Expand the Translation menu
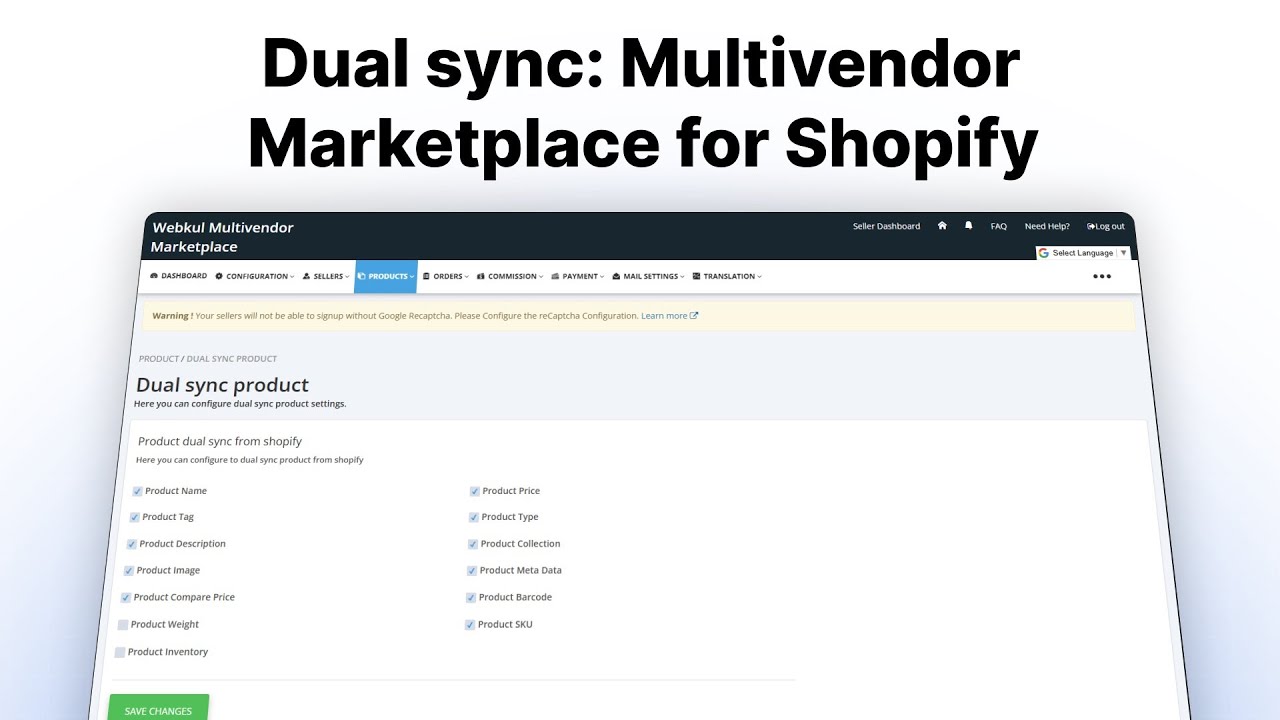This screenshot has width=1280, height=720. [727, 276]
